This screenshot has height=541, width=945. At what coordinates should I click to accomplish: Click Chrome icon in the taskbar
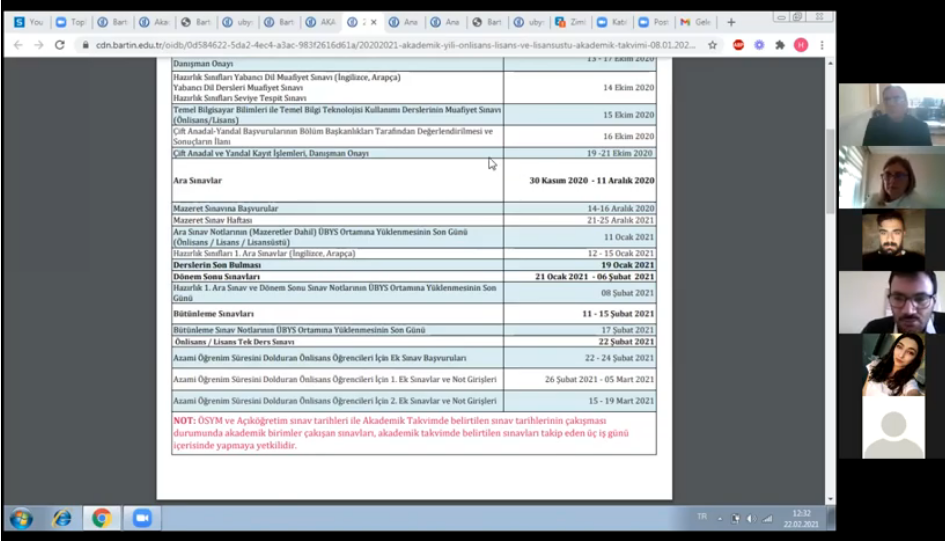(x=101, y=518)
